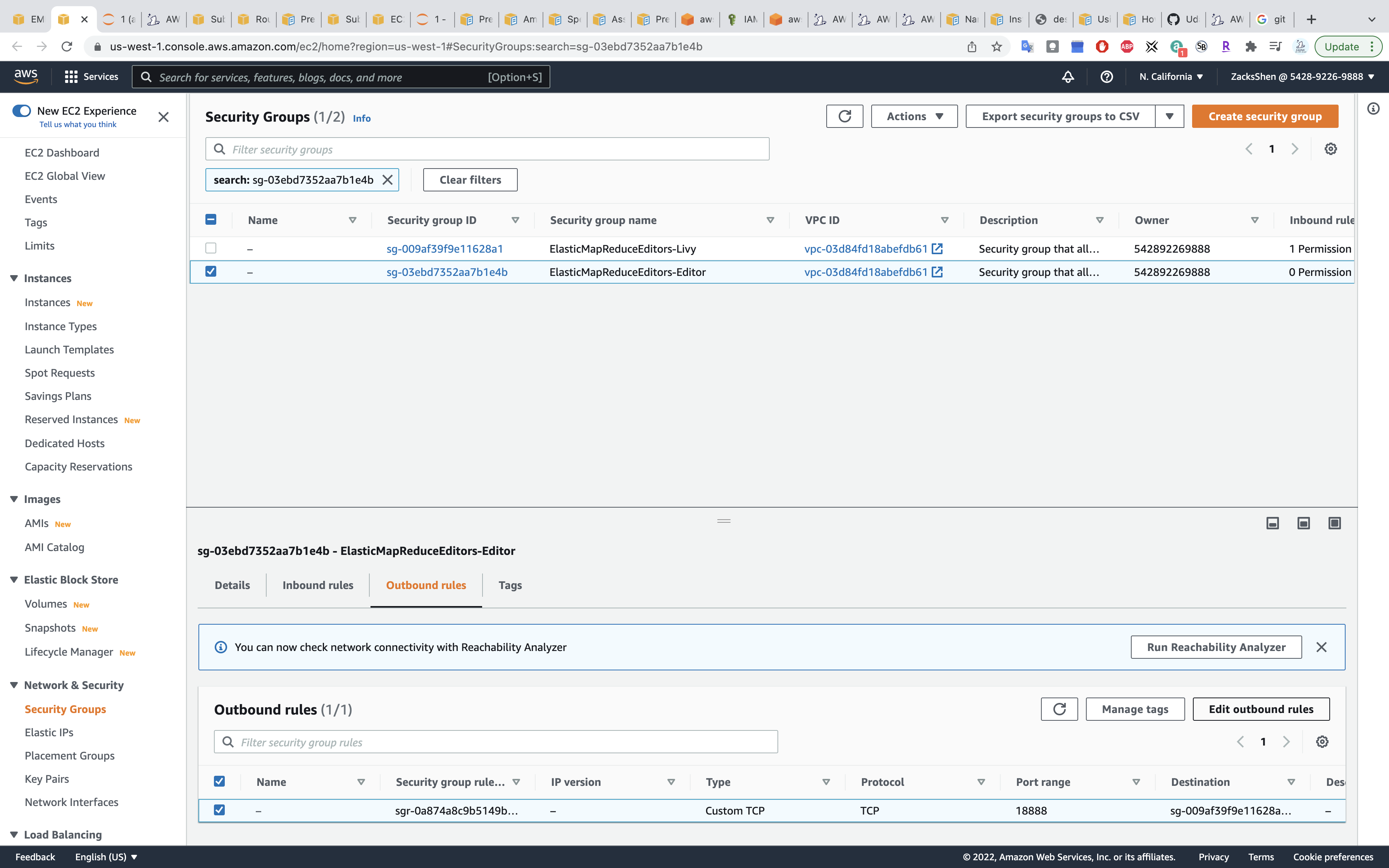Open the AWS help question mark menu
Image resolution: width=1389 pixels, height=868 pixels.
click(1106, 77)
